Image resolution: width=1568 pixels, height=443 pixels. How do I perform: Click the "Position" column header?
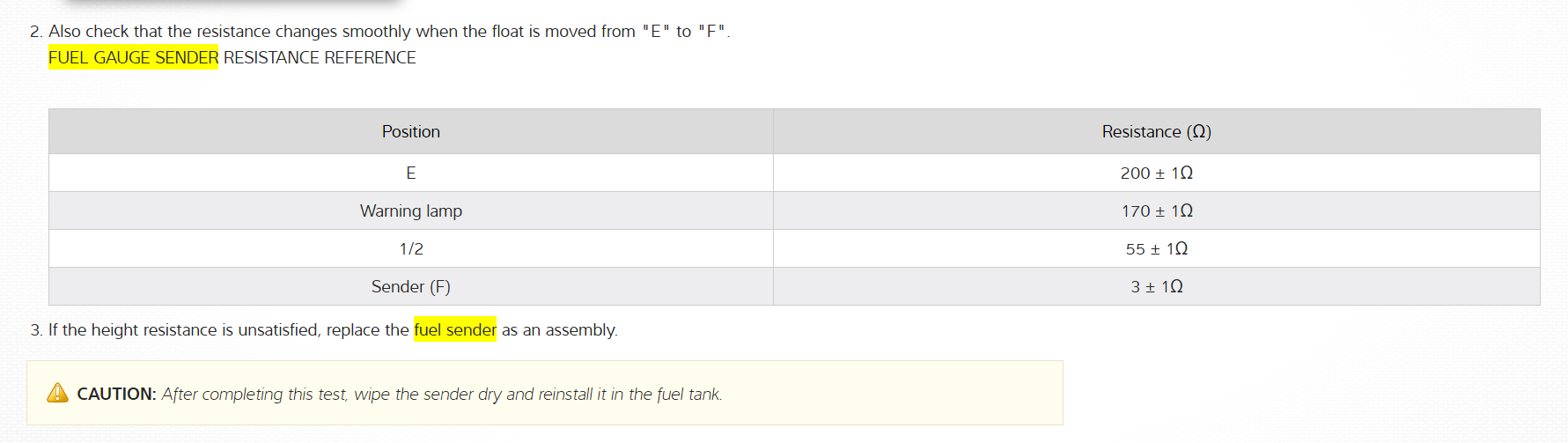coord(411,132)
